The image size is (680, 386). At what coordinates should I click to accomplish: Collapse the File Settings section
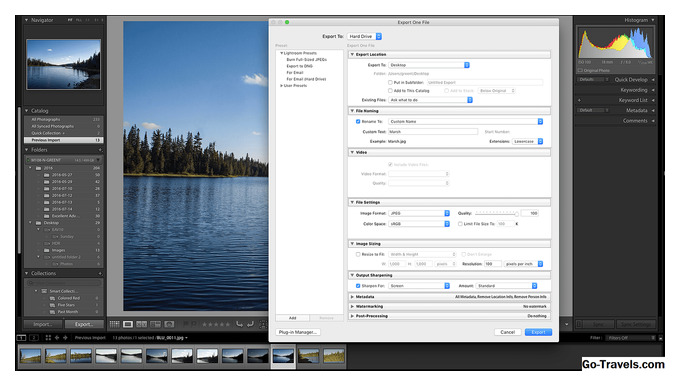(x=352, y=202)
